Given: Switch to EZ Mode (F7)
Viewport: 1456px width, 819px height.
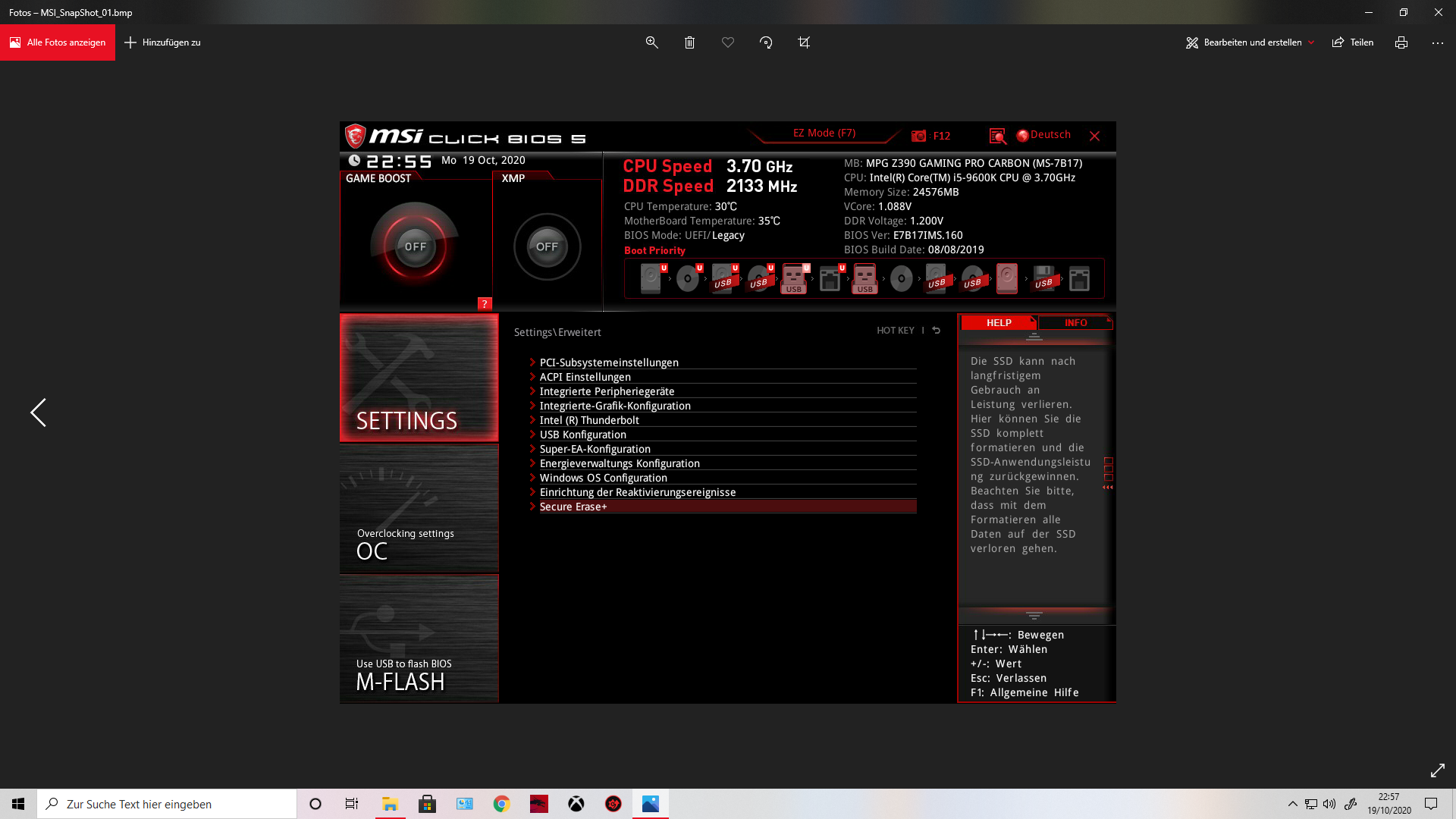Looking at the screenshot, I should (824, 133).
